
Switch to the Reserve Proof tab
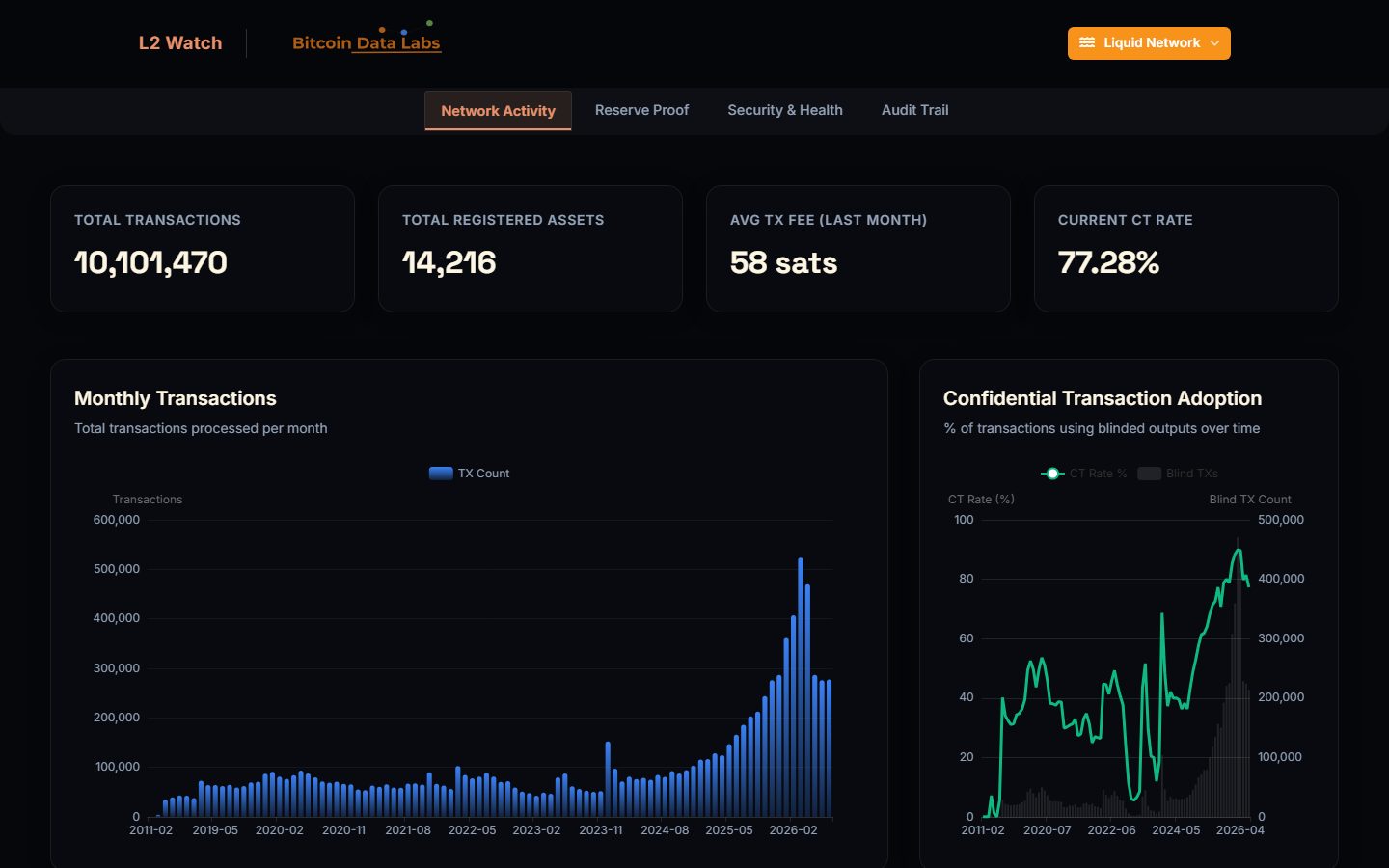click(641, 110)
